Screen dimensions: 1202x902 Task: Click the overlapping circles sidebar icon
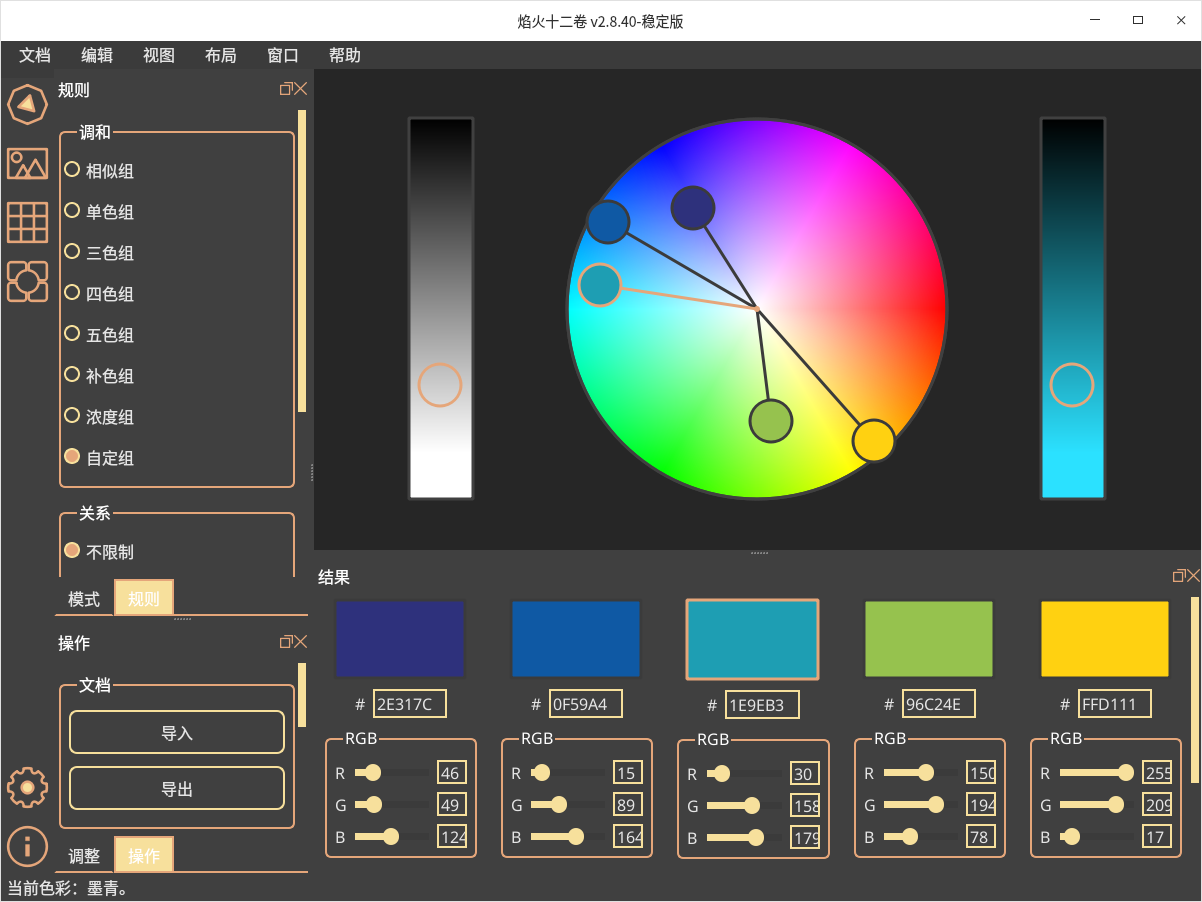(27, 281)
